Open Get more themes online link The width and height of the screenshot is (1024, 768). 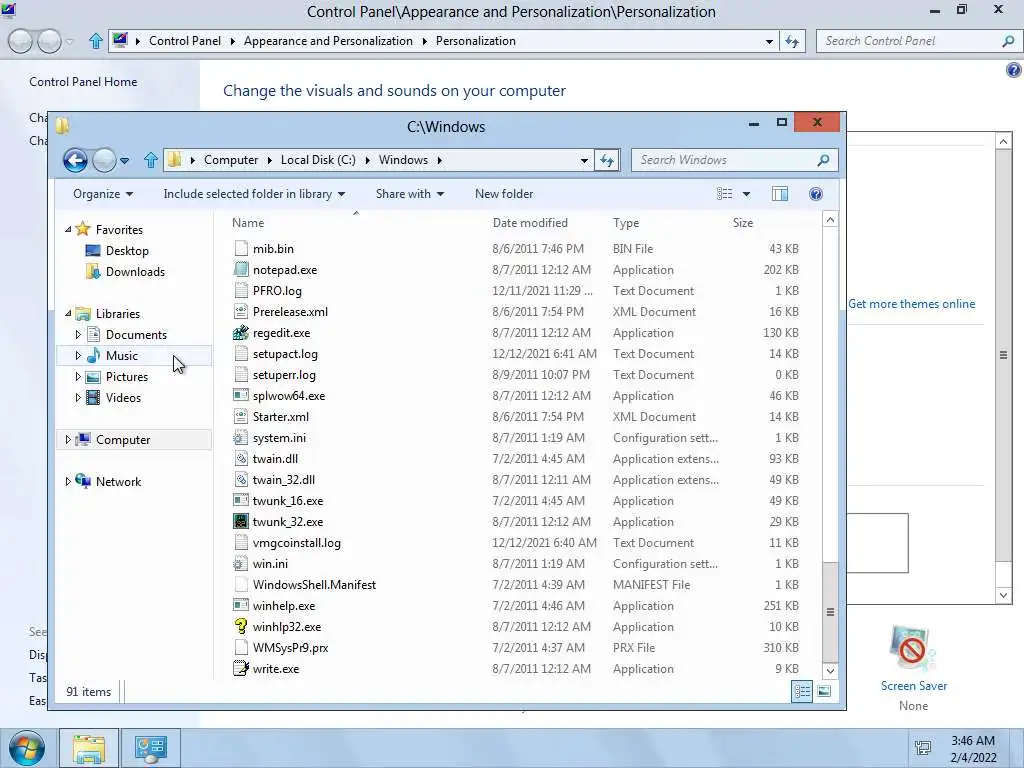coord(912,304)
